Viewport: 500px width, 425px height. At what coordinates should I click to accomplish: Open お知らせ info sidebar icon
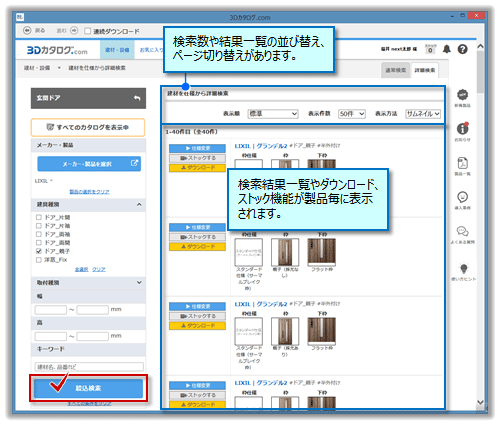pyautogui.click(x=462, y=128)
